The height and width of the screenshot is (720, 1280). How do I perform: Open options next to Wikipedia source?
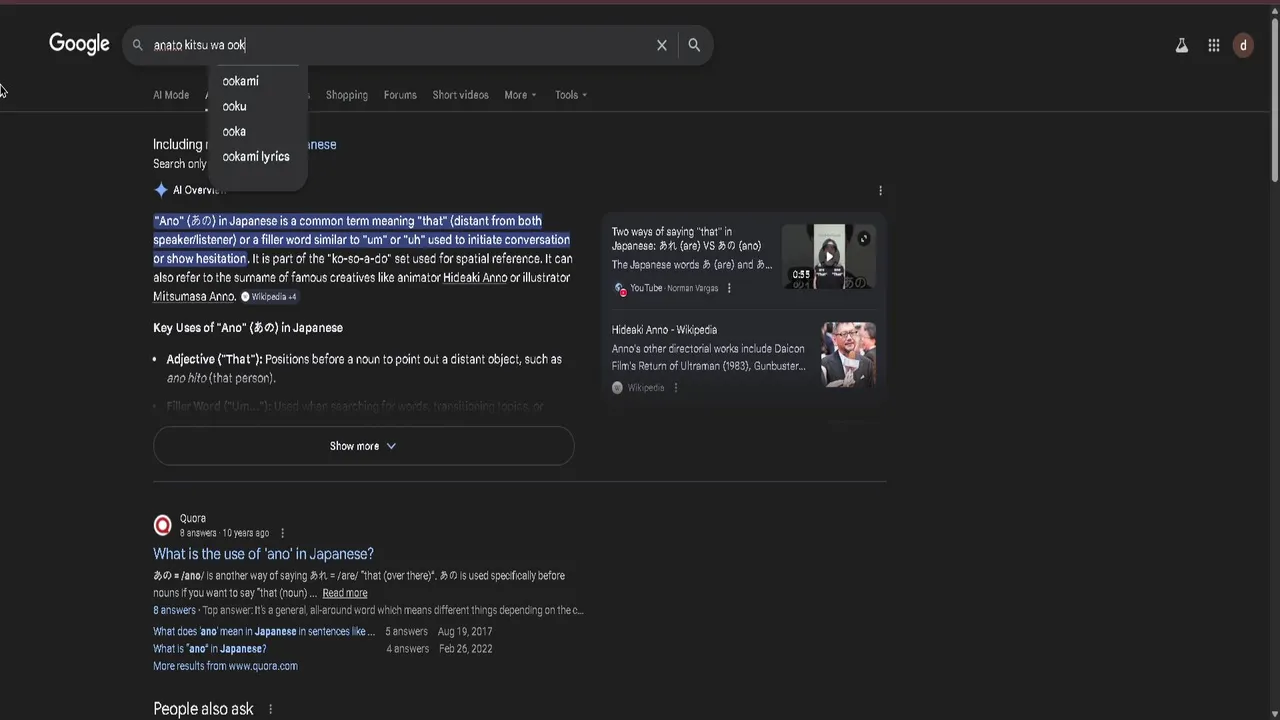(x=675, y=388)
